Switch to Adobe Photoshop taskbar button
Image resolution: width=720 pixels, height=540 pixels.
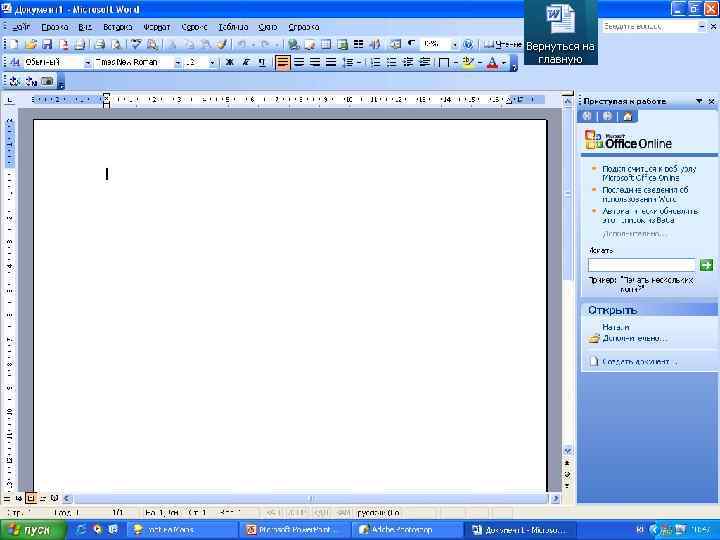(406, 530)
